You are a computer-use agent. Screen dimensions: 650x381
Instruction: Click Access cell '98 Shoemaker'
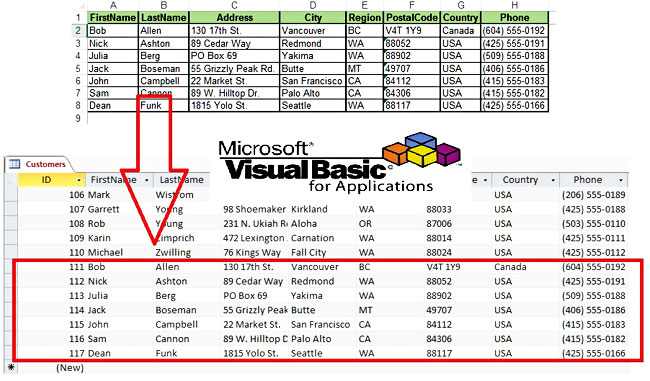(x=255, y=209)
